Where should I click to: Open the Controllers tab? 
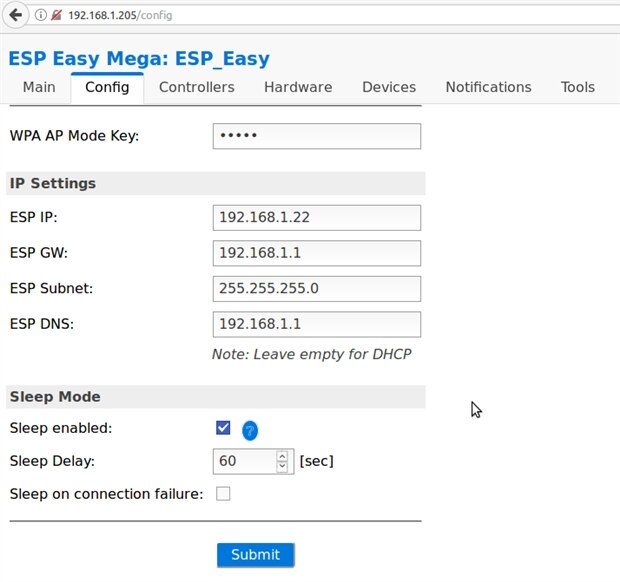(x=197, y=87)
